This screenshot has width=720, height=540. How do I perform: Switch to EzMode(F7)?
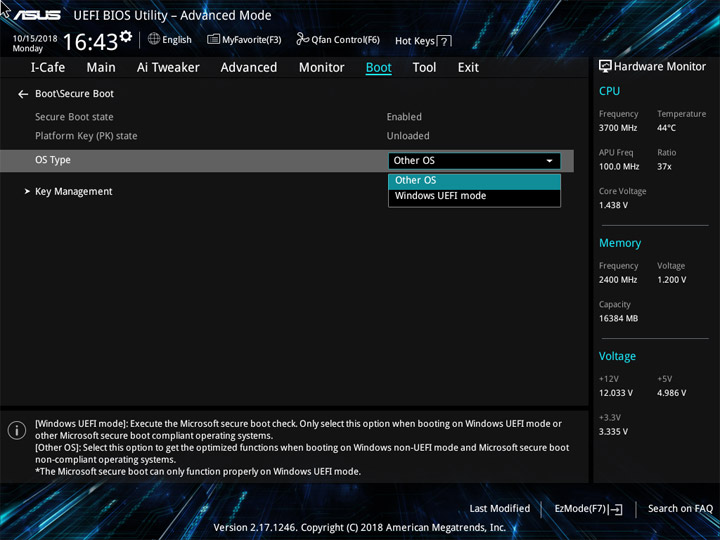(581, 509)
